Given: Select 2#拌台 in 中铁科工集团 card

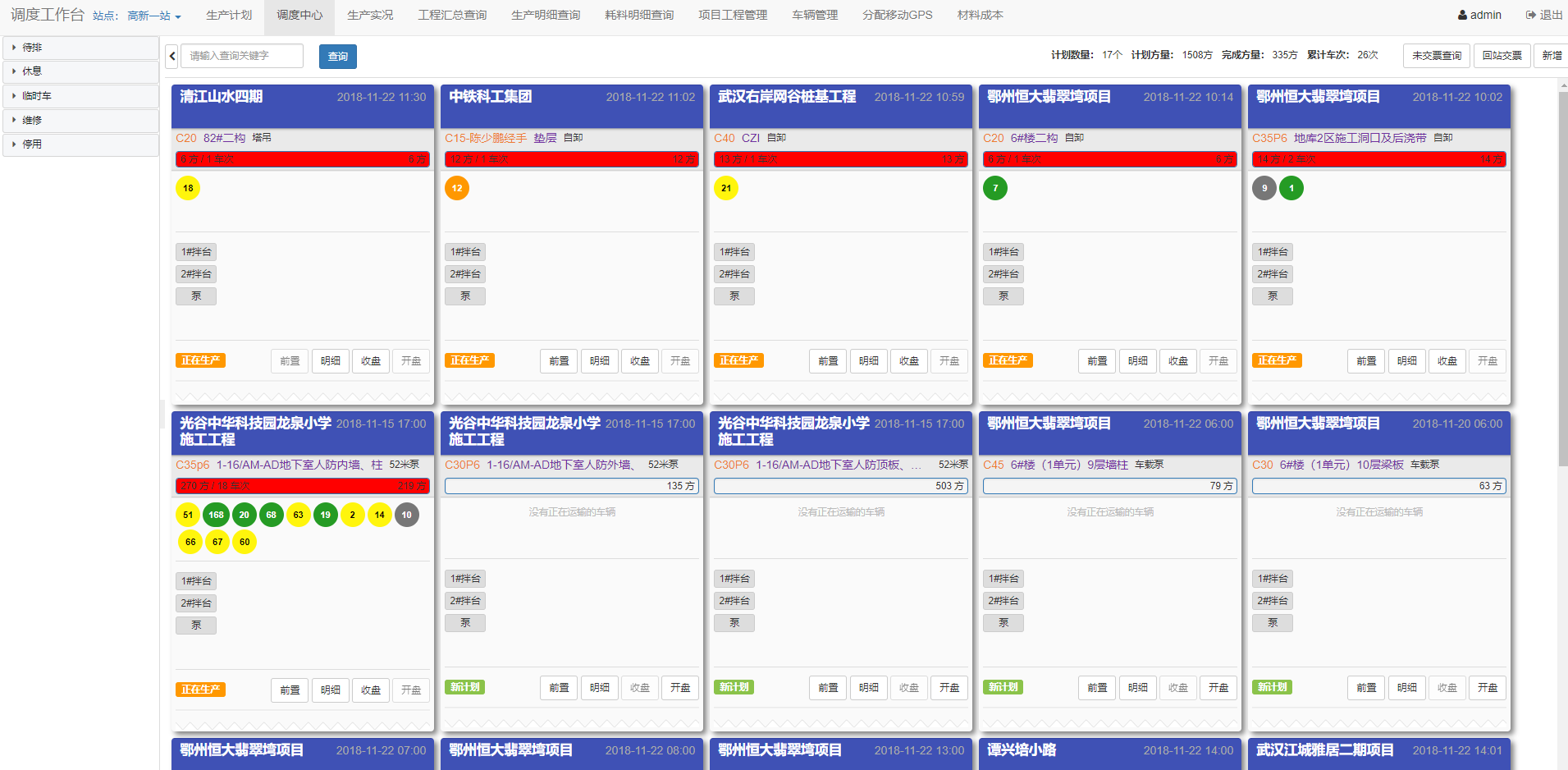Looking at the screenshot, I should [465, 274].
